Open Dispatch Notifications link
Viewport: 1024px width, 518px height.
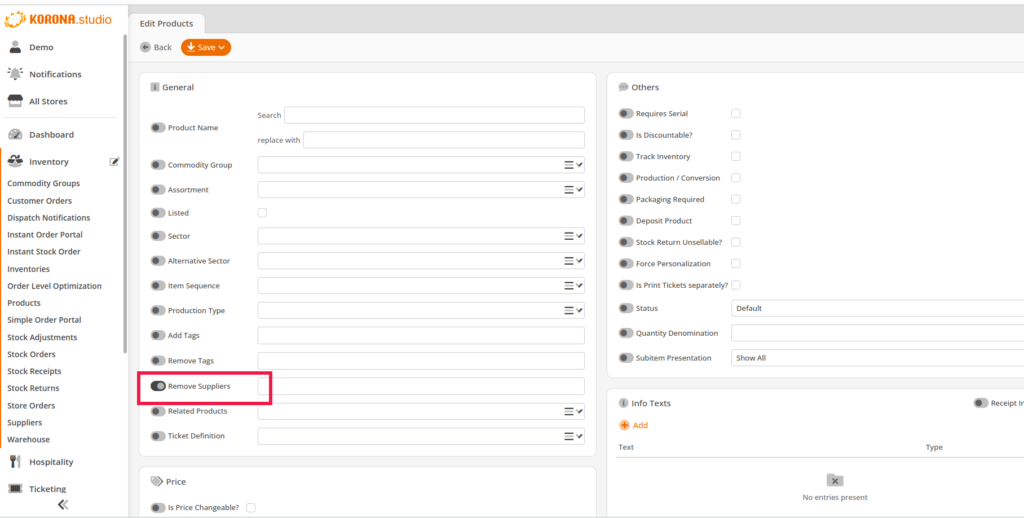point(49,218)
